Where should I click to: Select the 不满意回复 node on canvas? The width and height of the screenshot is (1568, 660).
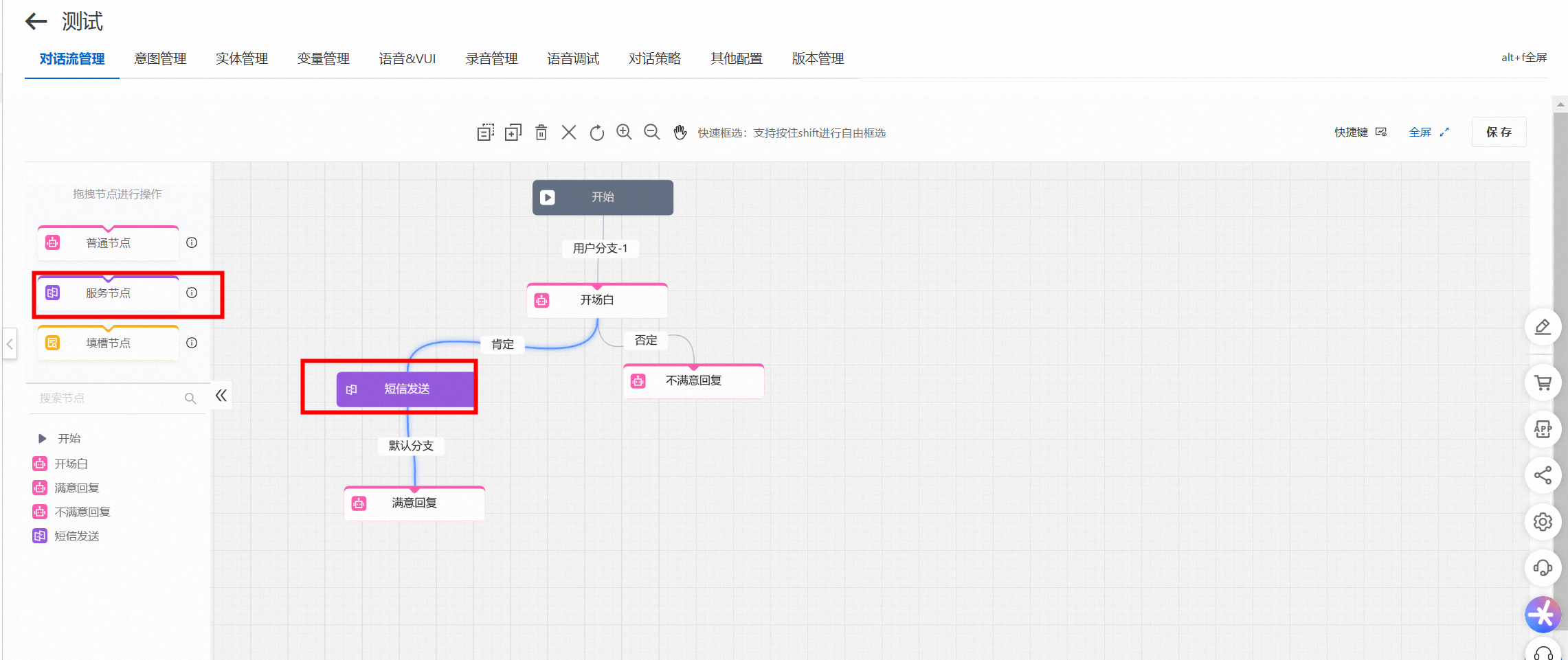pyautogui.click(x=693, y=380)
